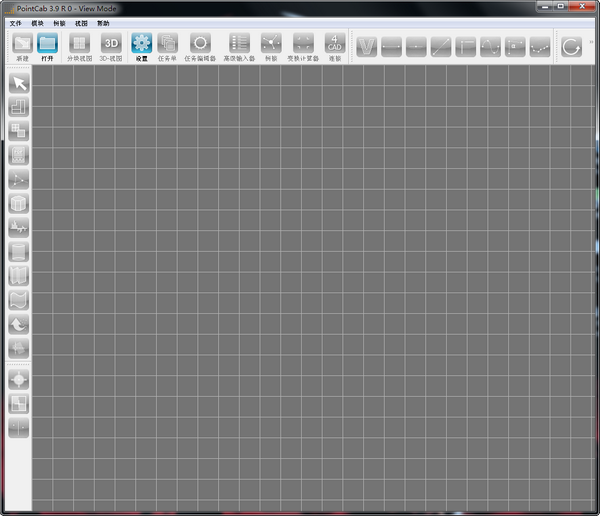Viewport: 600px width, 516px height.
Task: Select the sine curve spline tool
Action: tap(490, 47)
